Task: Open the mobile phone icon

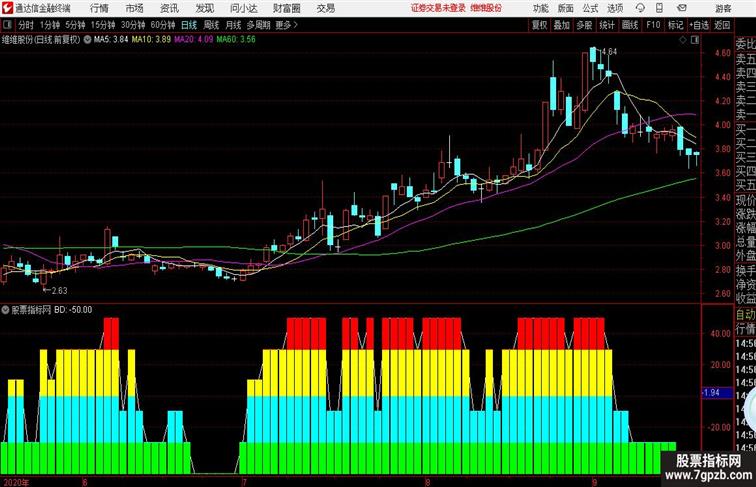Action: [659, 8]
